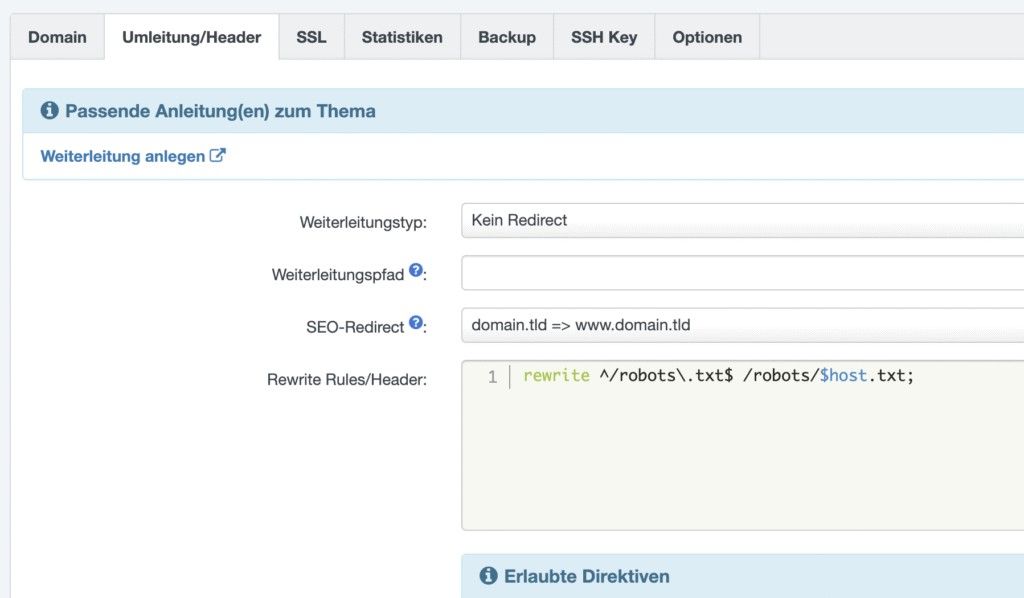Open the Backup tab
The width and height of the screenshot is (1024, 598).
(507, 38)
